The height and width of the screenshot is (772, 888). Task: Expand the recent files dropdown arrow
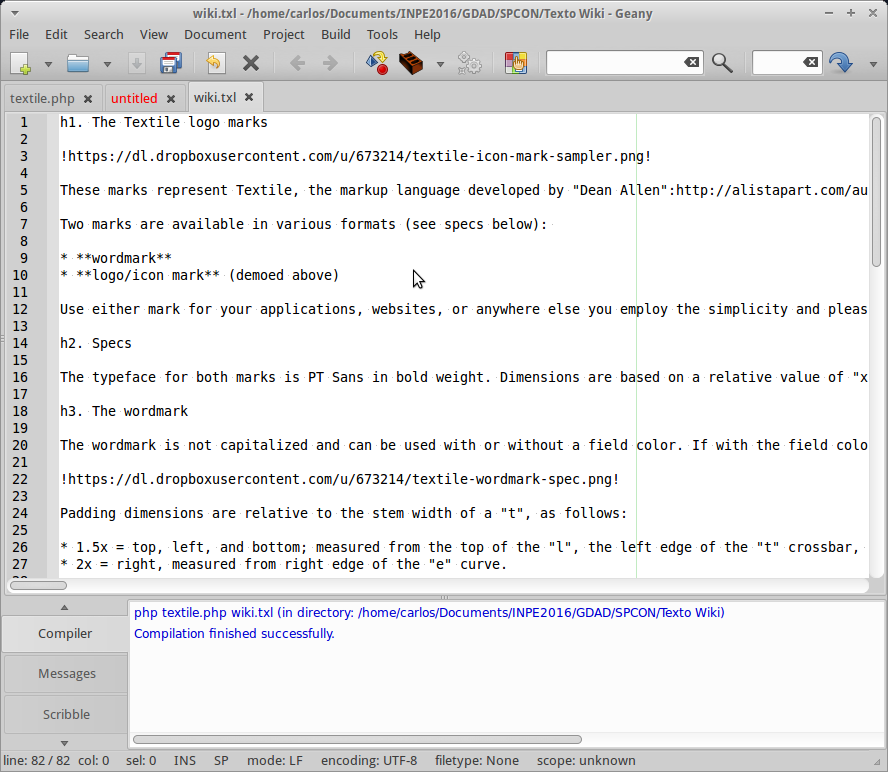tap(107, 64)
